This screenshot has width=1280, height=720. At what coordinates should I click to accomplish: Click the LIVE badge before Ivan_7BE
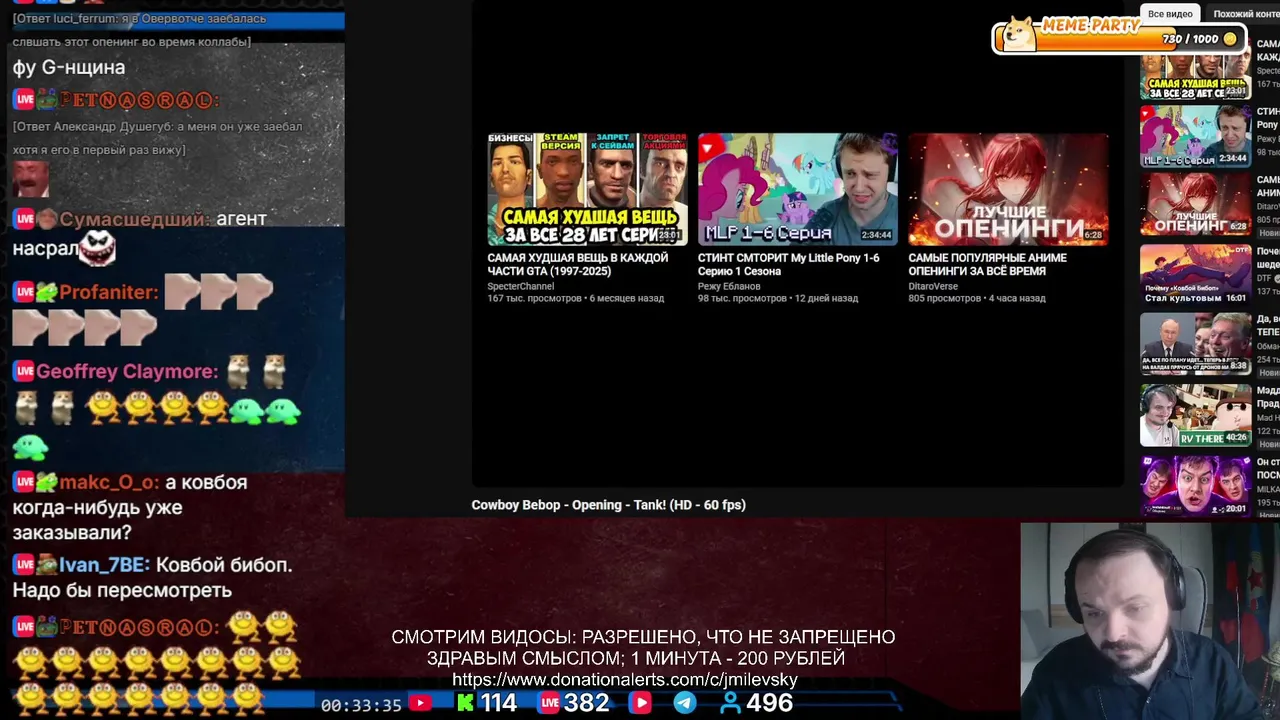pos(23,565)
